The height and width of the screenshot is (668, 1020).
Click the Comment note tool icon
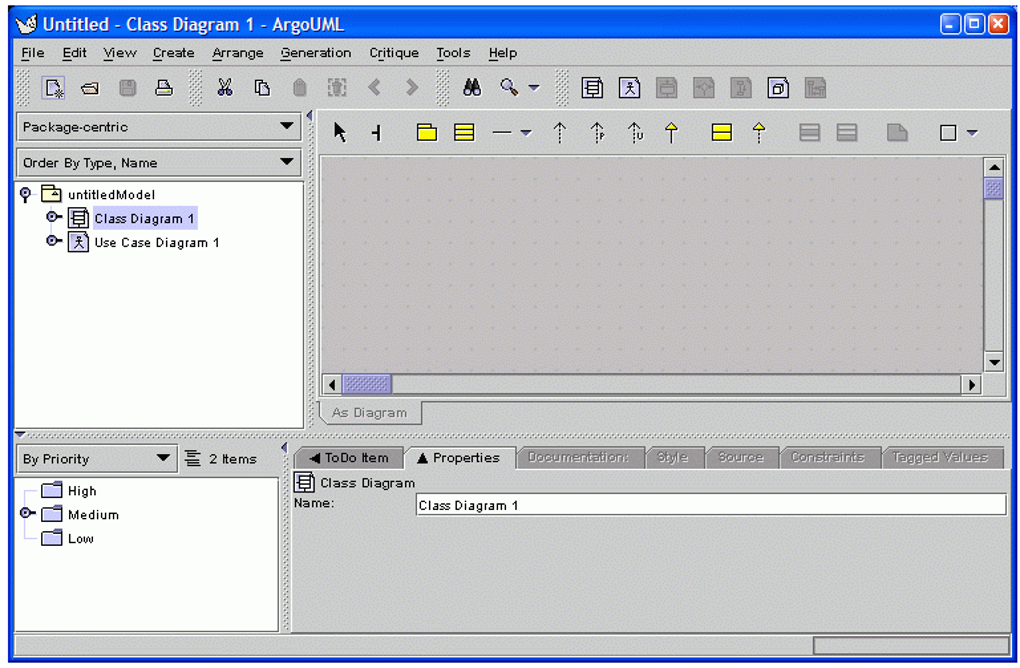tap(897, 133)
